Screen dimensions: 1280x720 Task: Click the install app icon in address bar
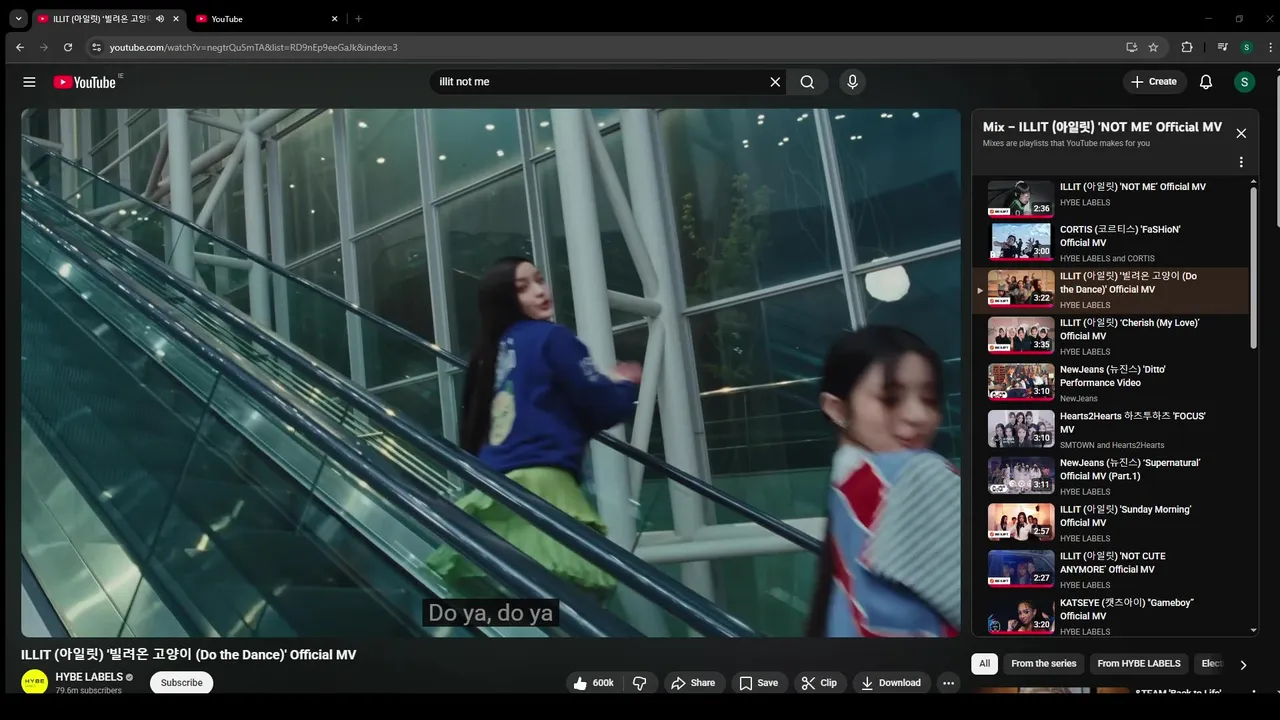point(1131,47)
